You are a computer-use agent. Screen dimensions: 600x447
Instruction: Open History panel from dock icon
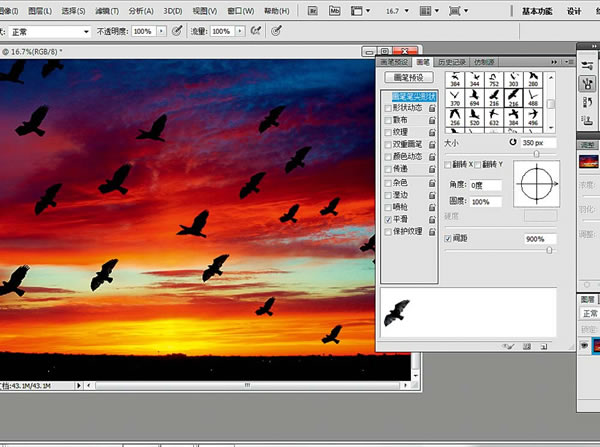tap(587, 102)
